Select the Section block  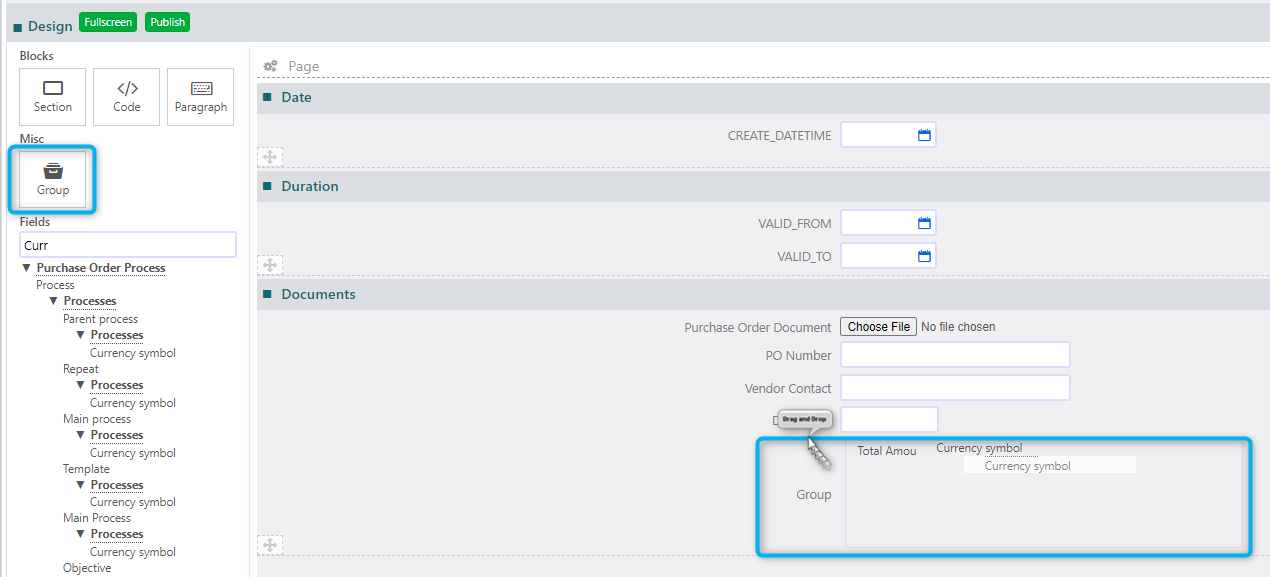(x=53, y=97)
